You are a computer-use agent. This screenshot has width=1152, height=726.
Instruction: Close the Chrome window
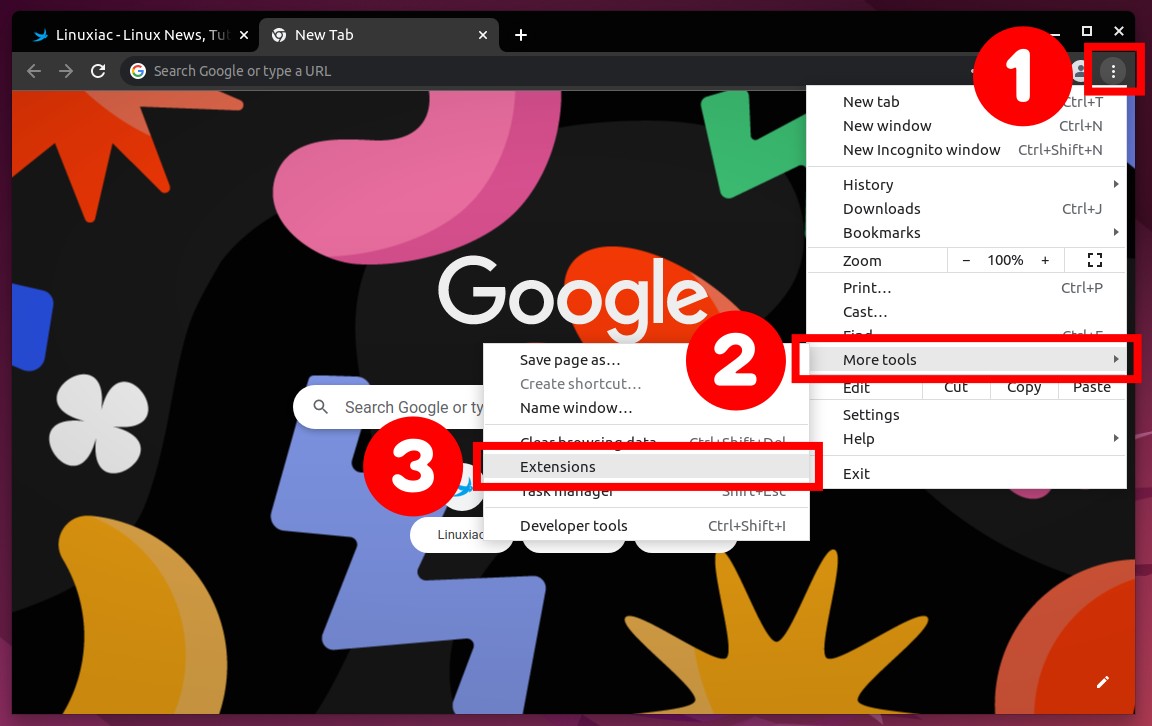1118,31
